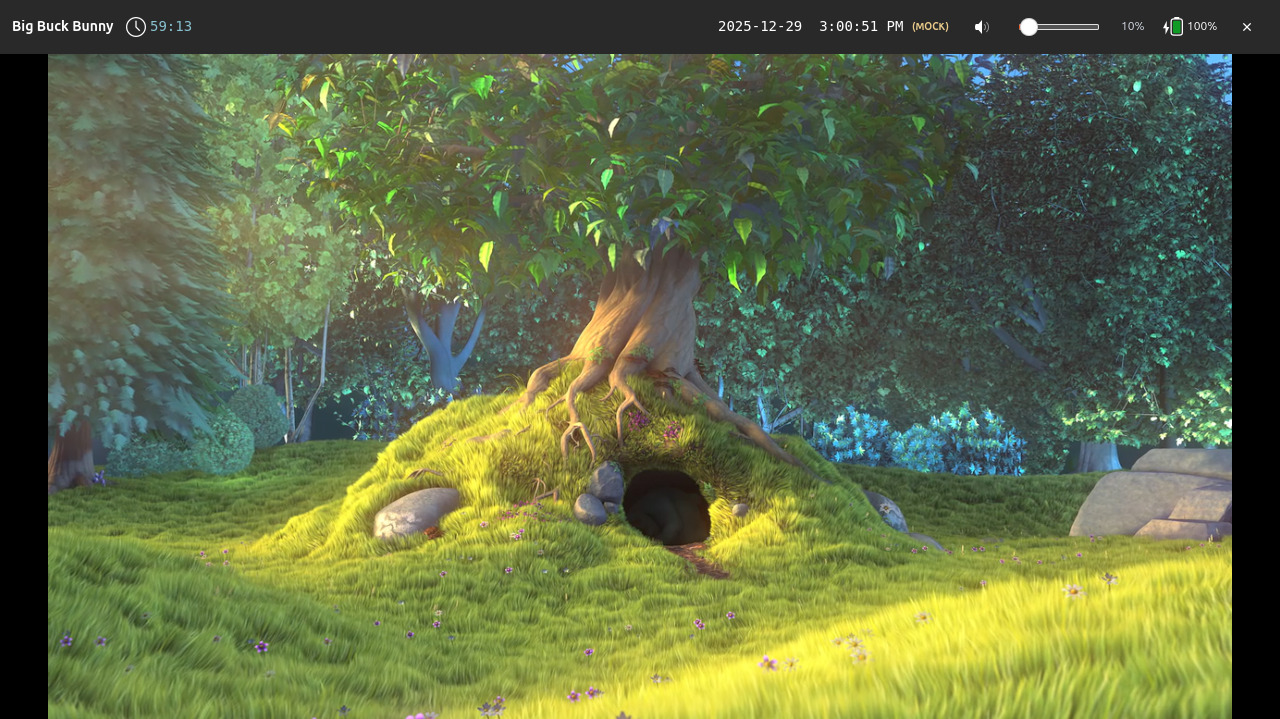The height and width of the screenshot is (719, 1280).
Task: Select the 59:13 countdown timer
Action: (x=170, y=26)
